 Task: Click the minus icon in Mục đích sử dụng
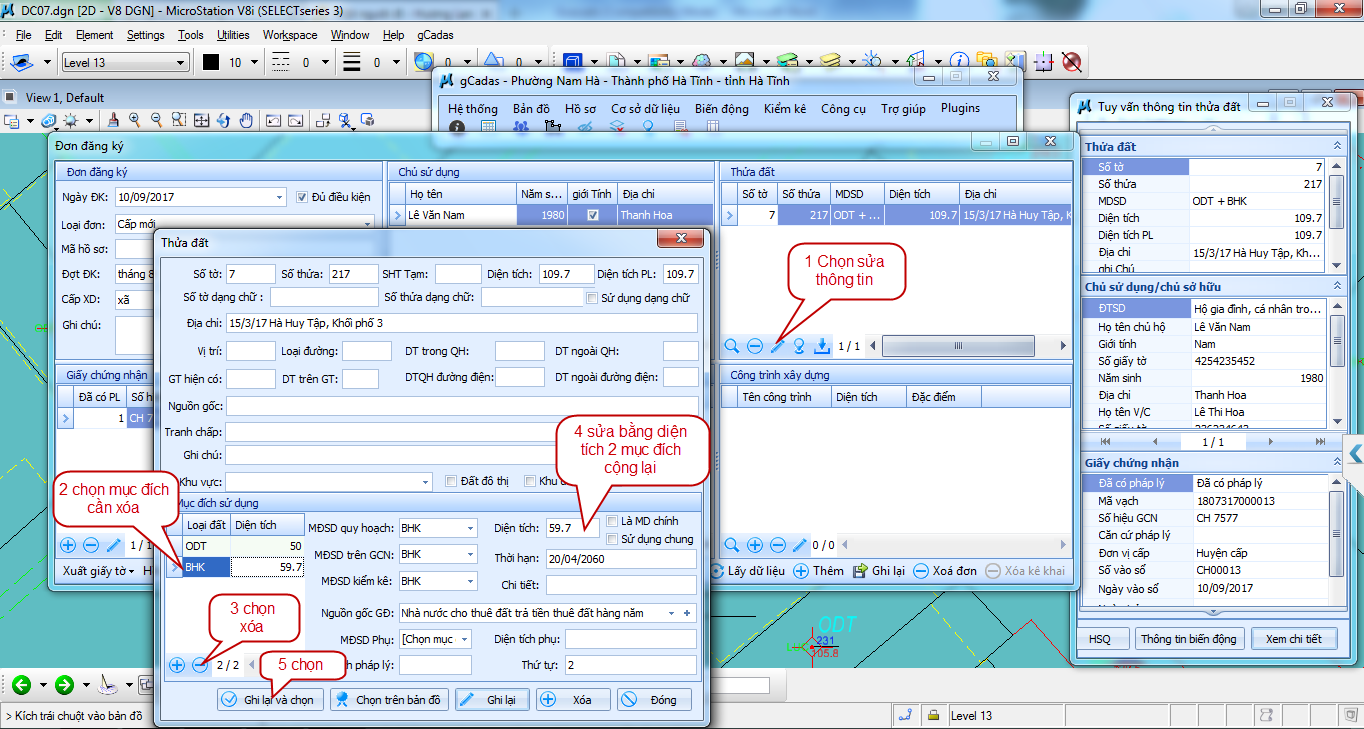(x=200, y=665)
